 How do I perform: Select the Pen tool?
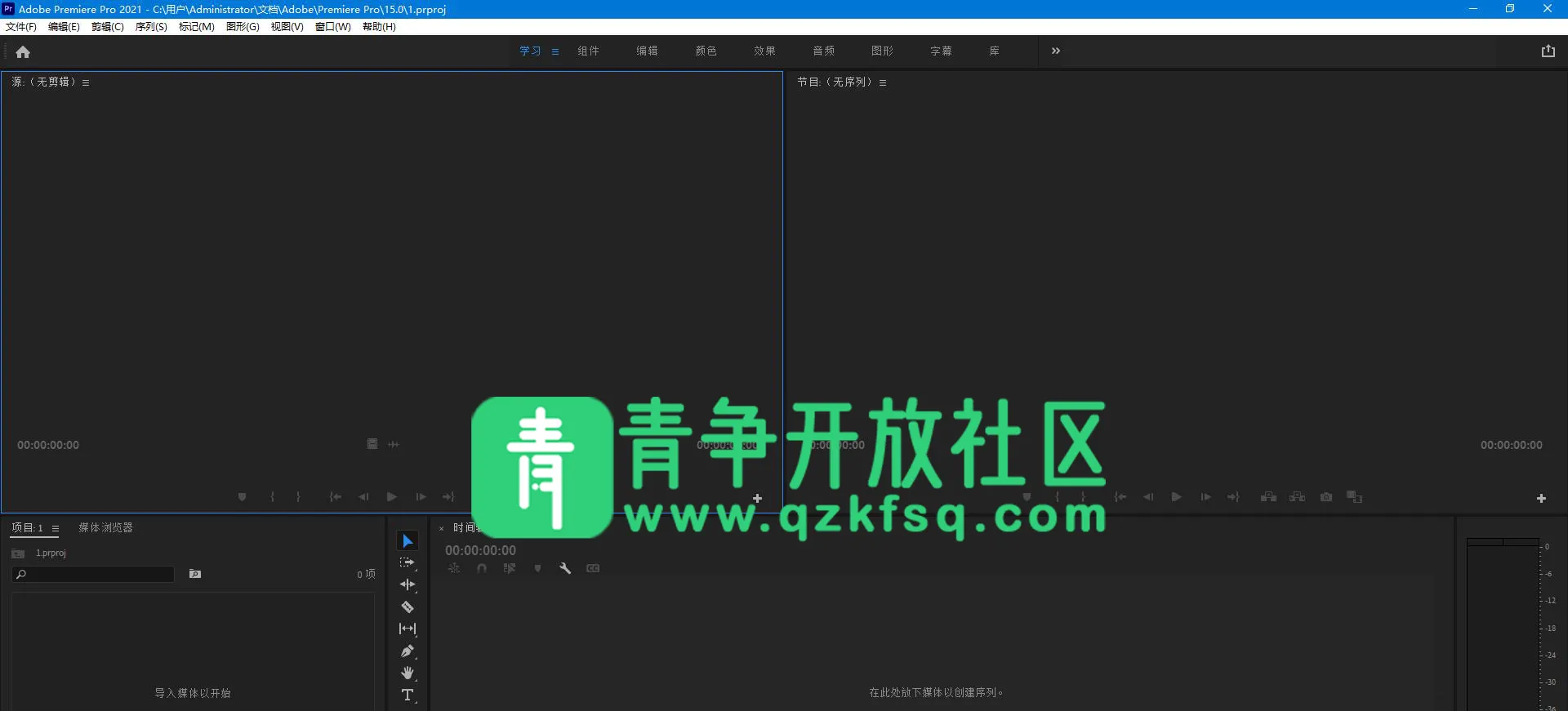[x=408, y=651]
